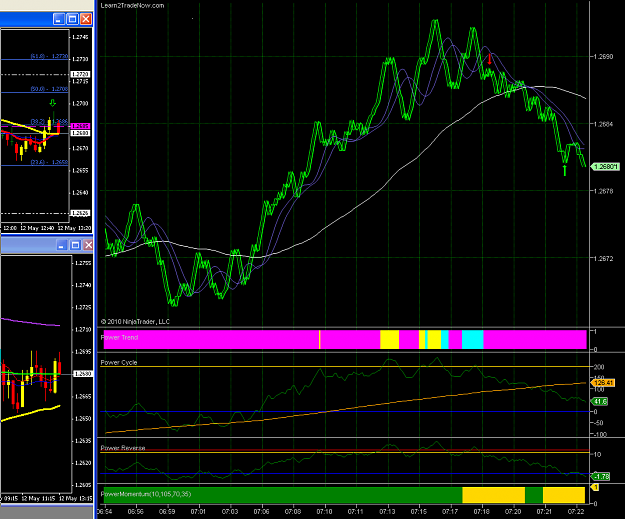The height and width of the screenshot is (519, 625).
Task: Click the 200 level label on Power Cycle axis
Action: 599,367
